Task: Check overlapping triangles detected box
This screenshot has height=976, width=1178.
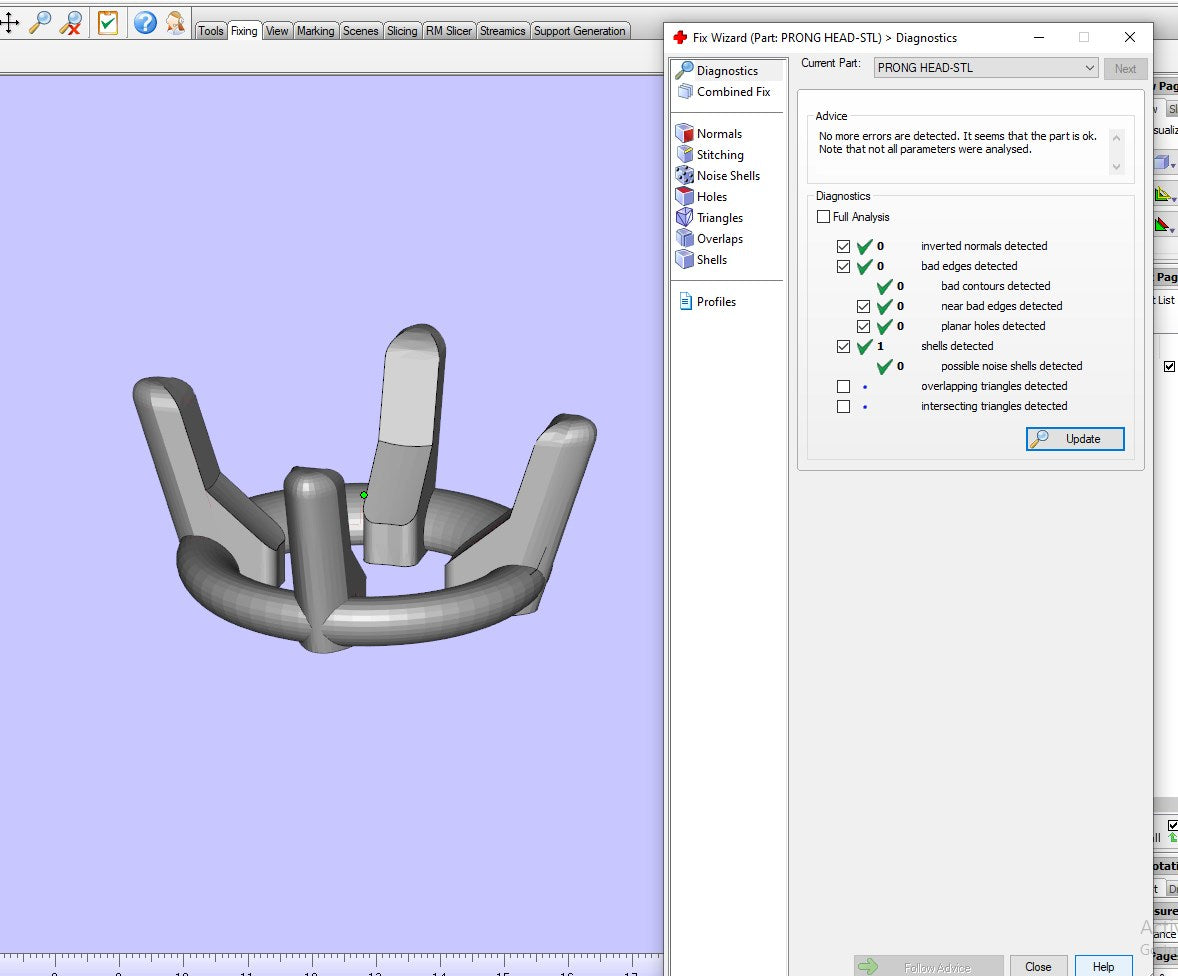Action: point(843,387)
